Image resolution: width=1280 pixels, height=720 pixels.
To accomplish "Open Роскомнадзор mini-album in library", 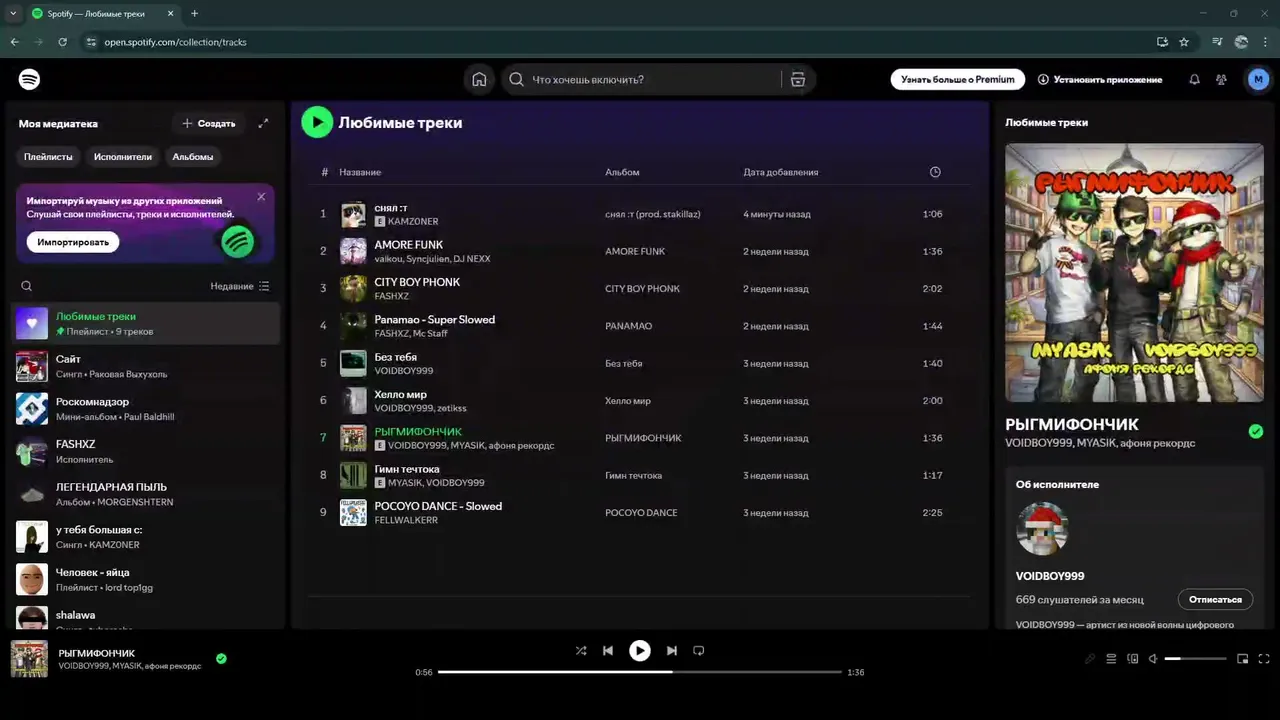I will 147,409.
